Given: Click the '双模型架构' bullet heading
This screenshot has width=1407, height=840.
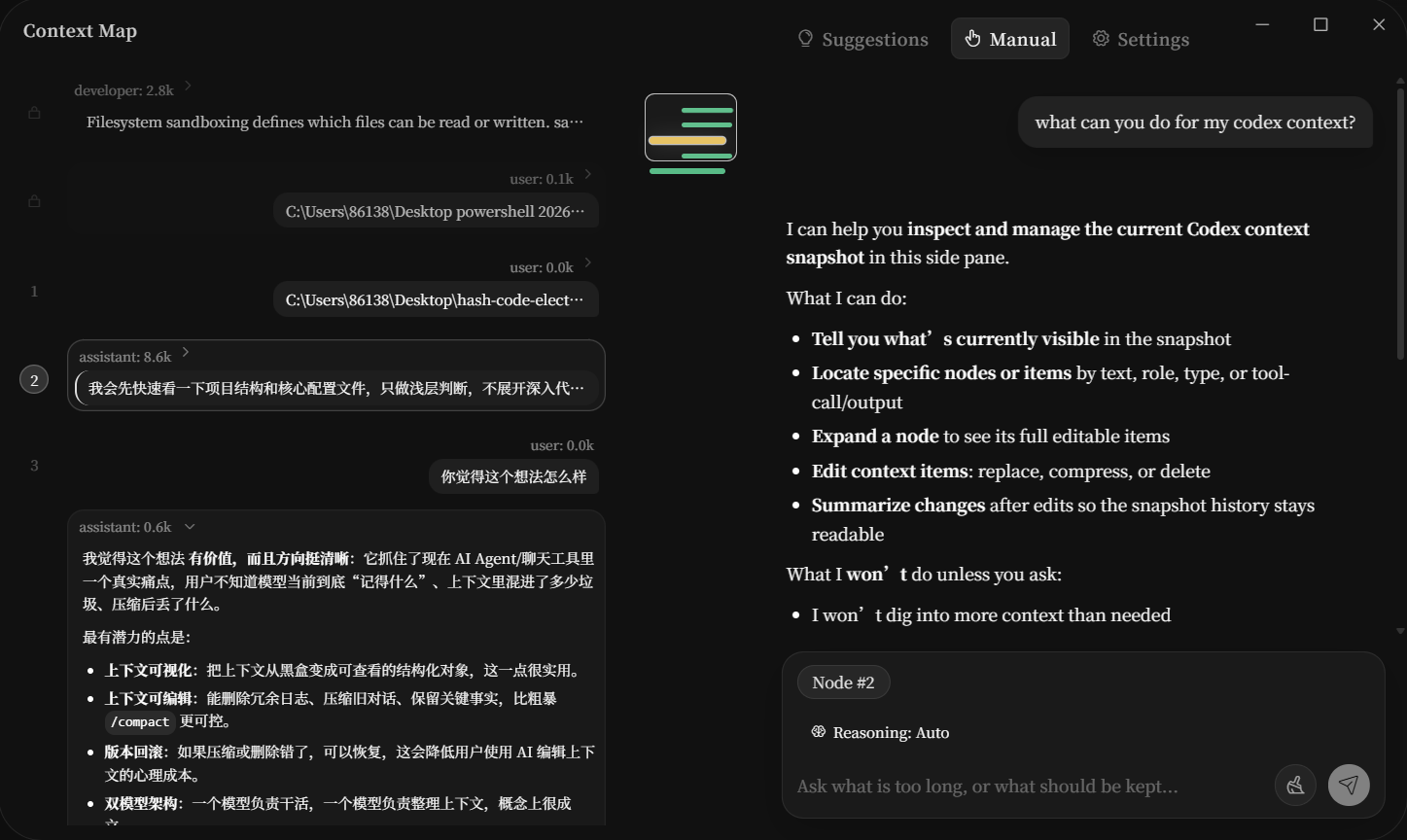Looking at the screenshot, I should tap(141, 803).
